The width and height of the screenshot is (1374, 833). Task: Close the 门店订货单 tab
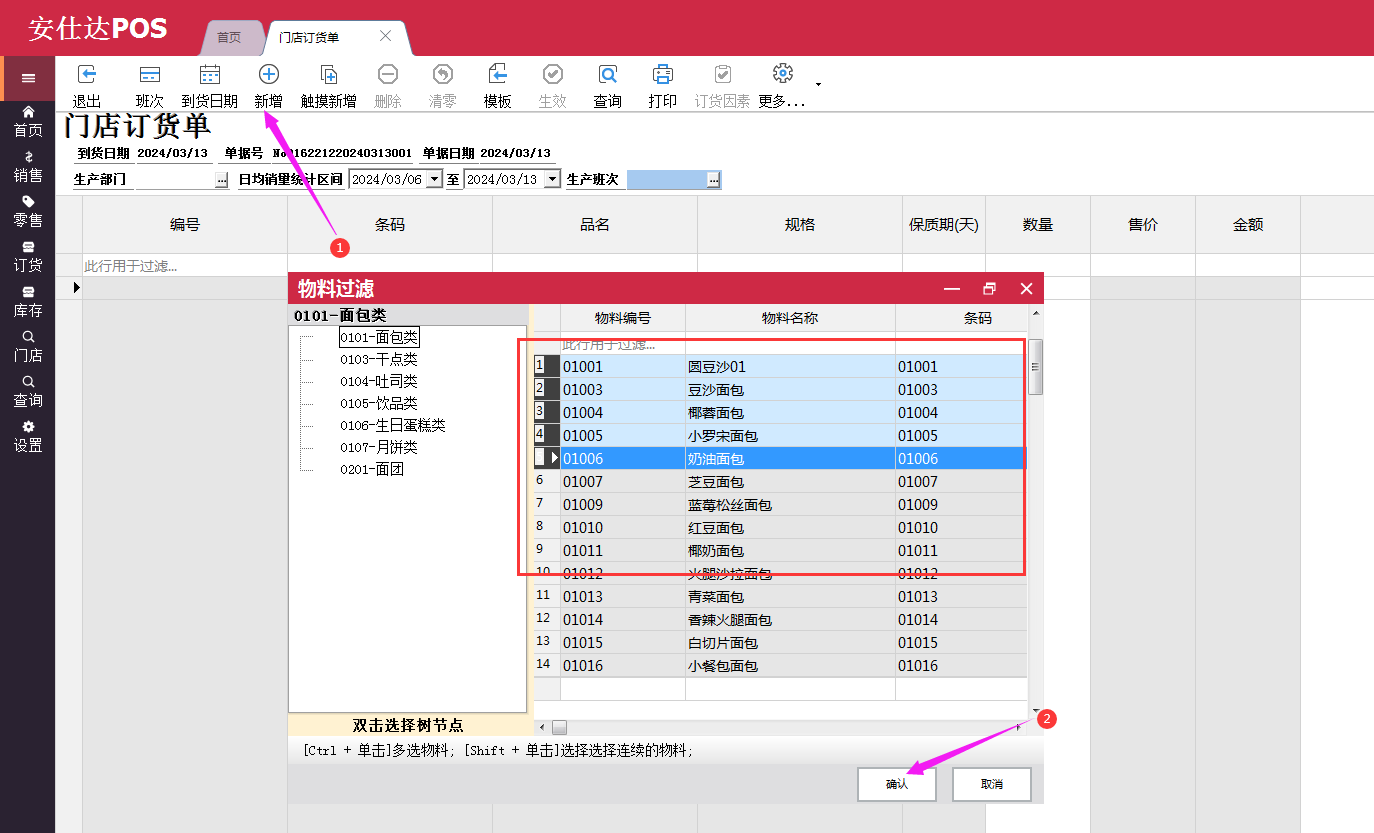tap(385, 36)
